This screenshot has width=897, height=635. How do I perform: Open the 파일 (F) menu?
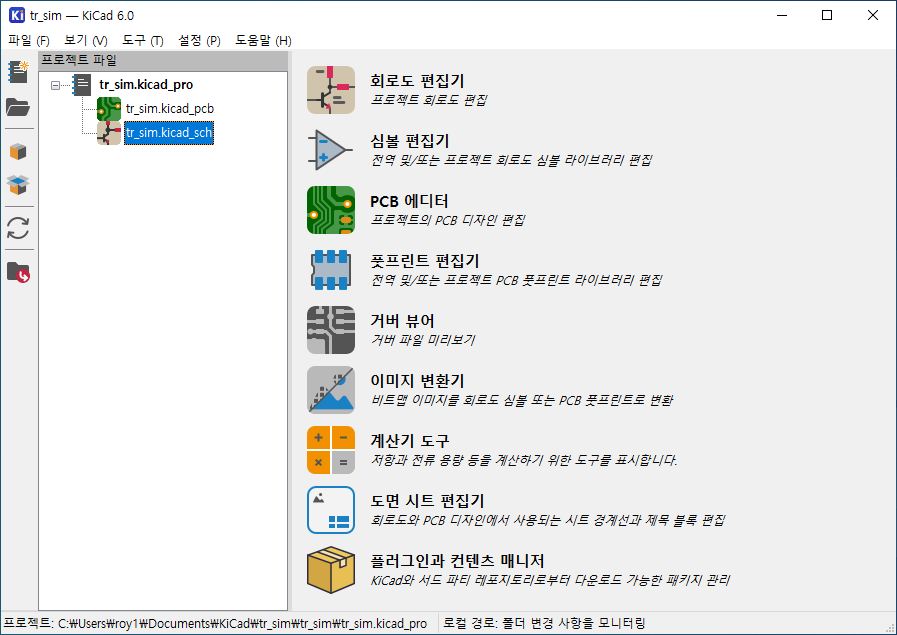(29, 41)
